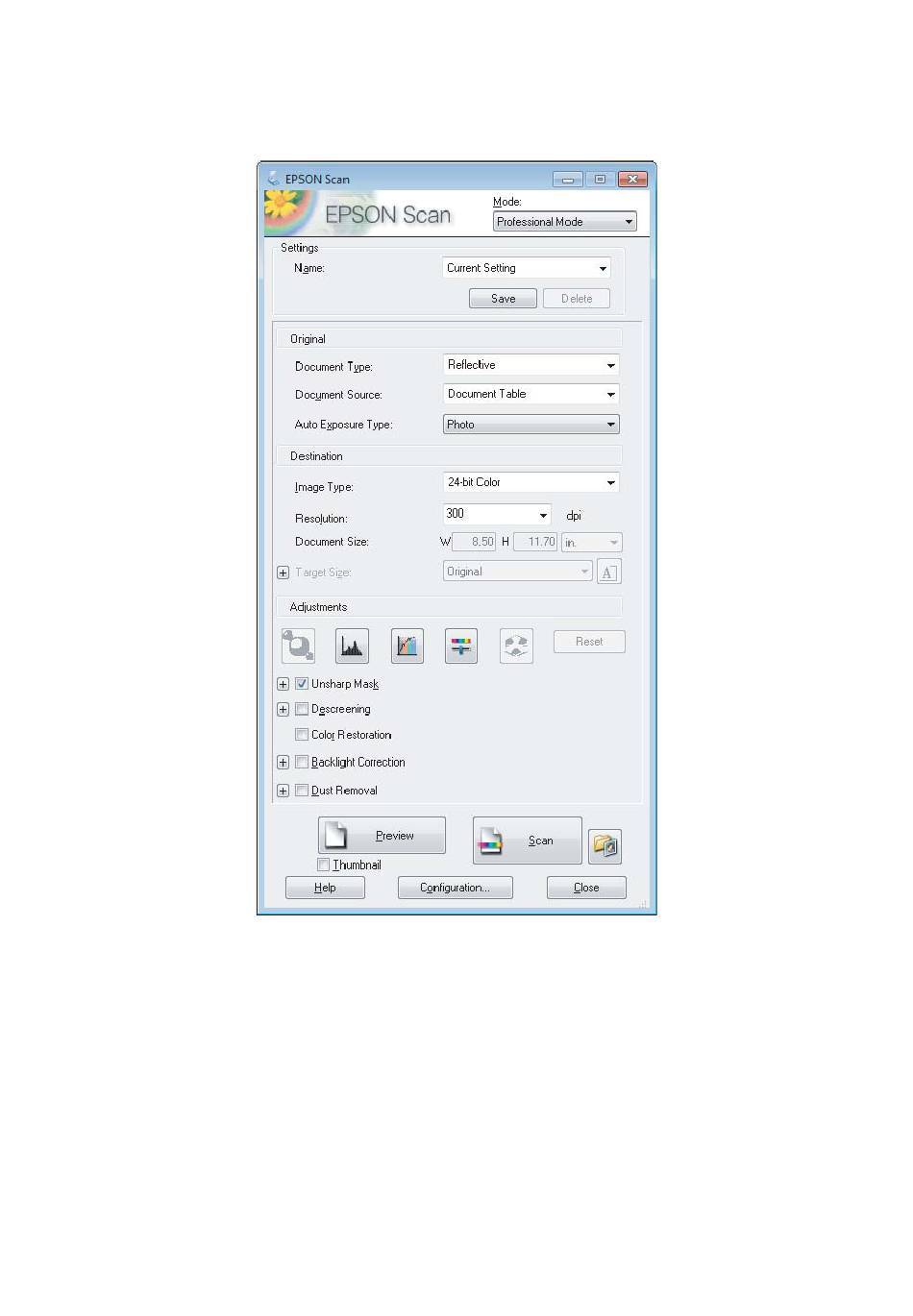Image resolution: width=913 pixels, height=1316 pixels.
Task: Click the text orientation icon beside Target Size
Action: pos(608,572)
